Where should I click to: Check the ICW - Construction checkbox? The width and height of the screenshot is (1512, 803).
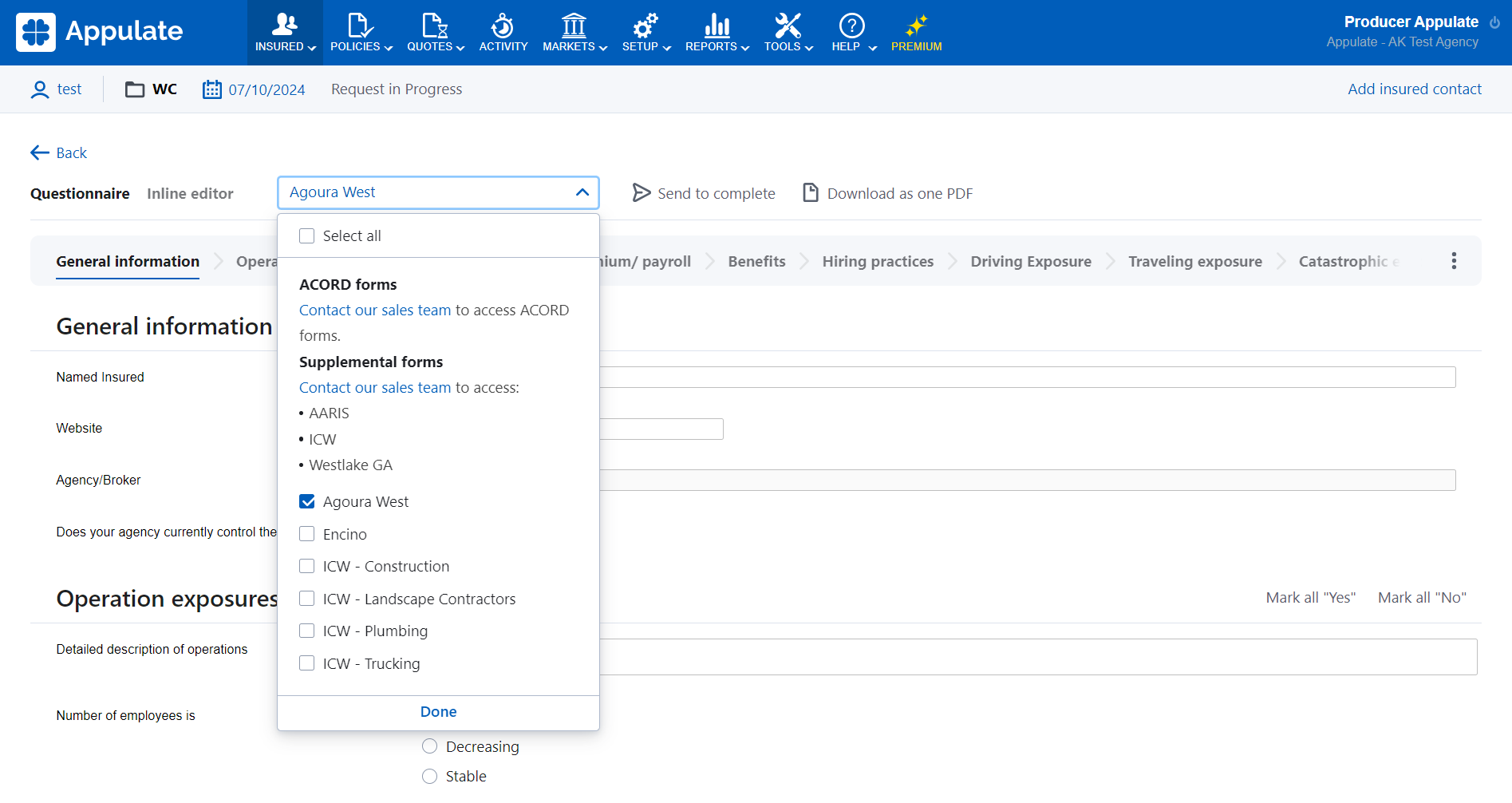click(x=306, y=566)
